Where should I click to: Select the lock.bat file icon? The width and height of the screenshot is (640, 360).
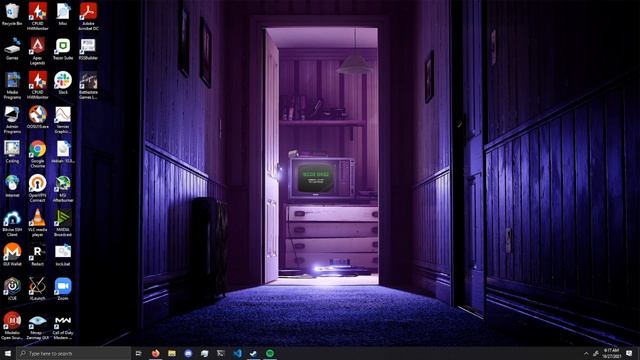coord(63,254)
